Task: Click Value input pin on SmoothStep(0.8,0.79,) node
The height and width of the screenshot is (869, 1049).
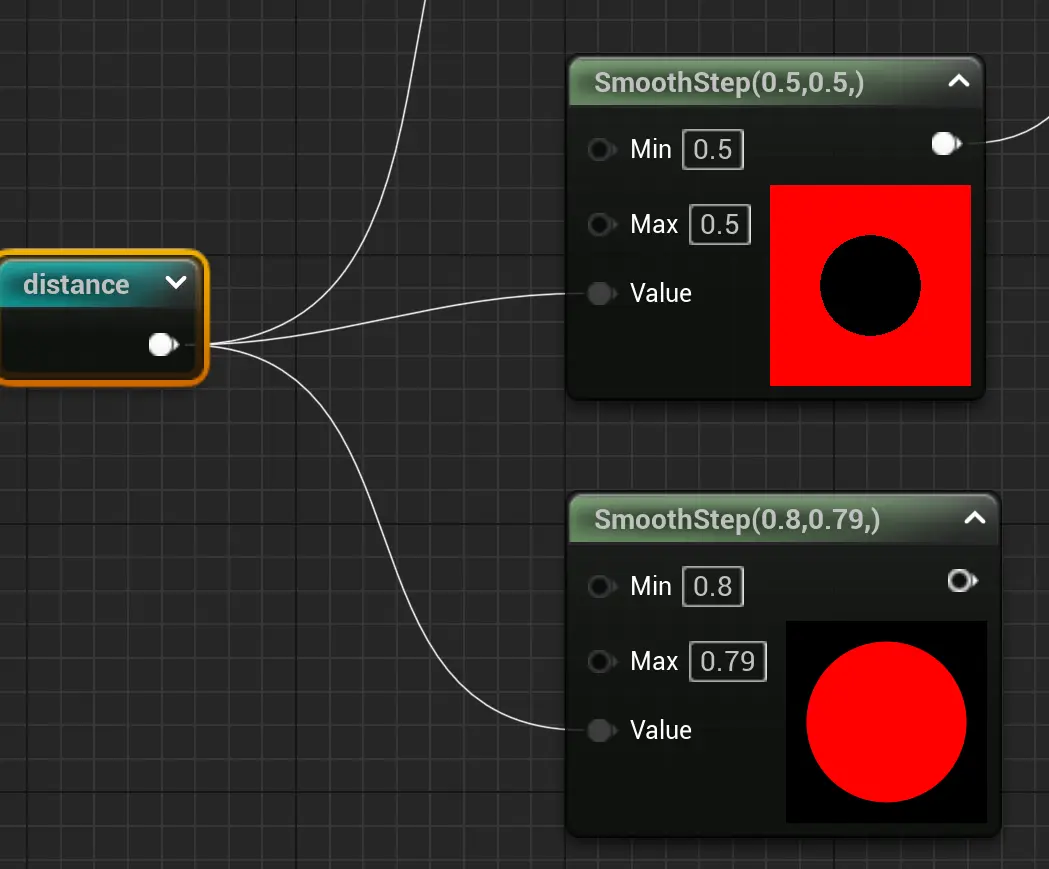Action: [600, 730]
